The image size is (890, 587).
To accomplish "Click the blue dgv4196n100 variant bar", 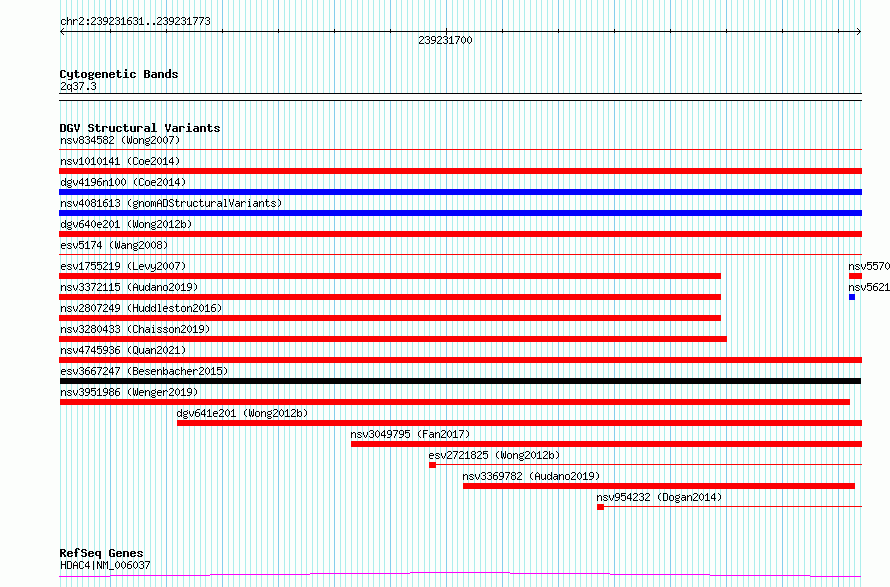I will click(x=460, y=192).
